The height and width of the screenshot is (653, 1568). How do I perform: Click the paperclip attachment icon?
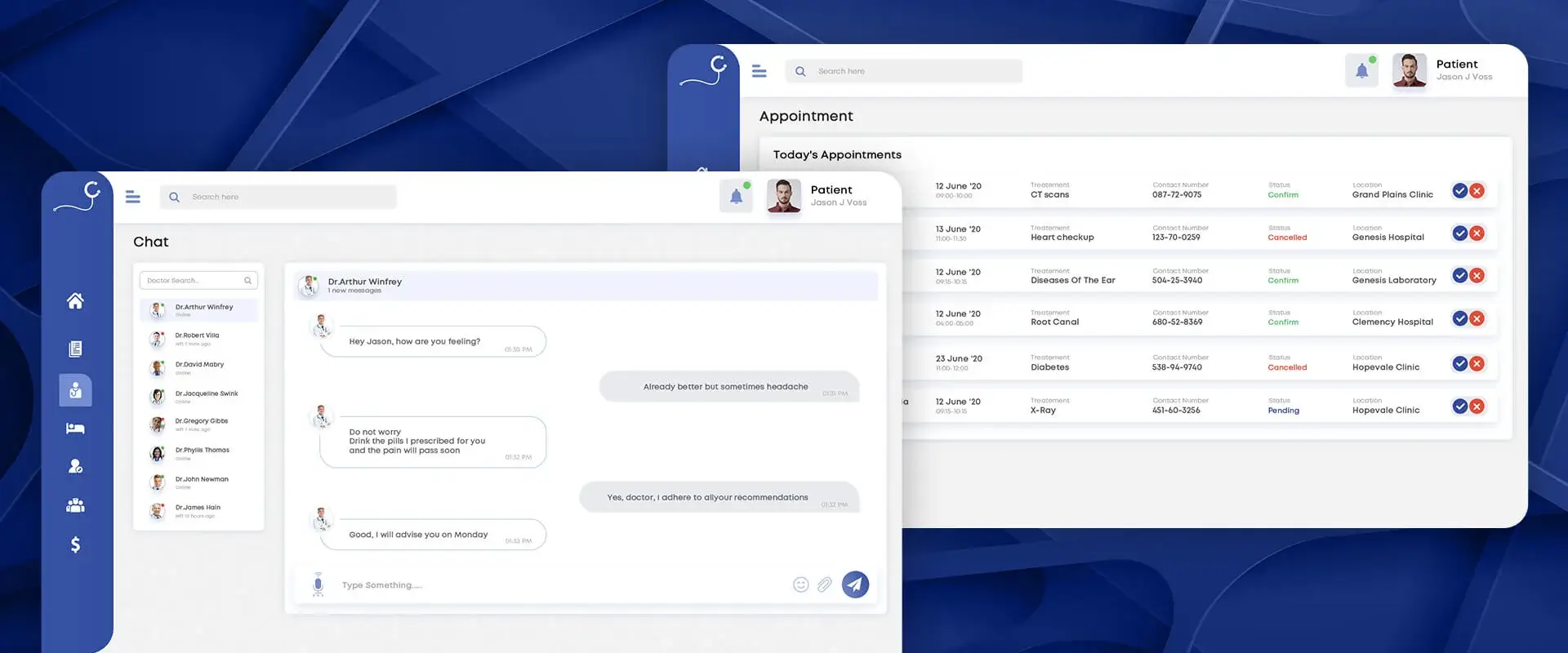pos(825,584)
